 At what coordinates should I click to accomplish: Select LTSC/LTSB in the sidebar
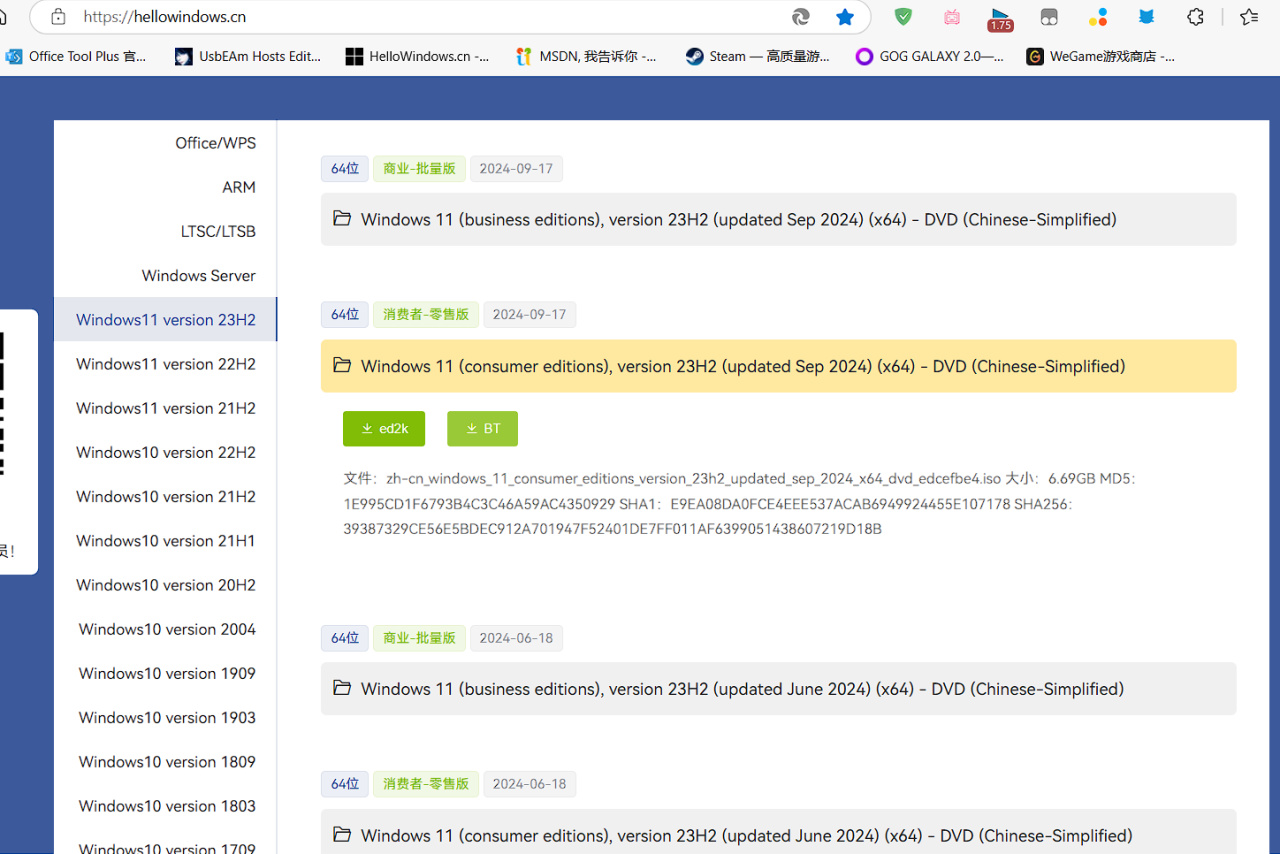pos(166,231)
